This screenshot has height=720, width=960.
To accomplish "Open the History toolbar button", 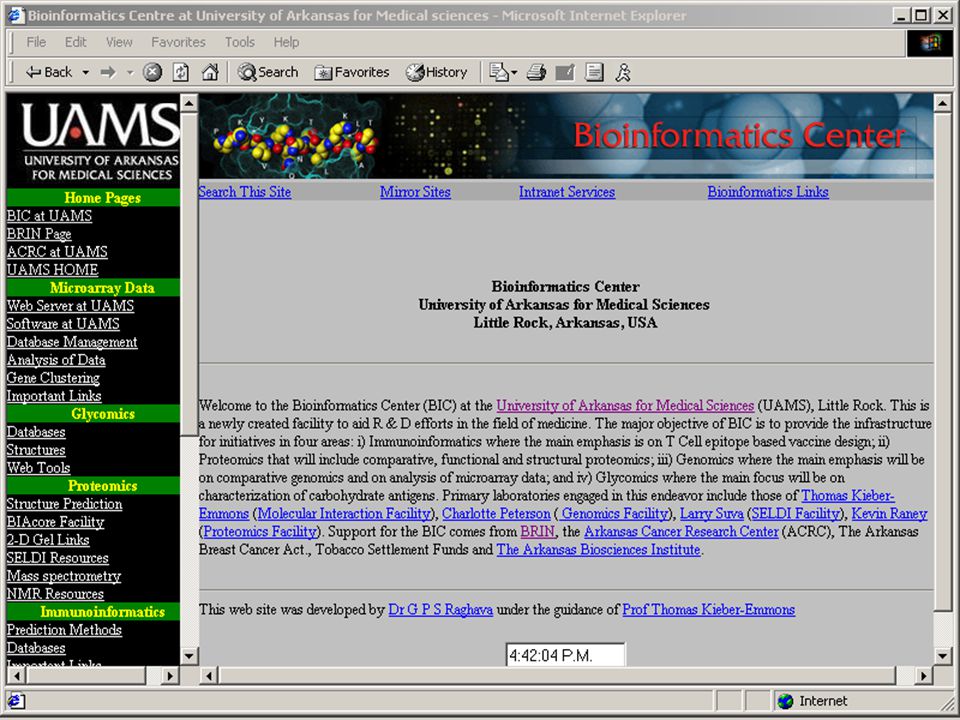I will pyautogui.click(x=436, y=72).
